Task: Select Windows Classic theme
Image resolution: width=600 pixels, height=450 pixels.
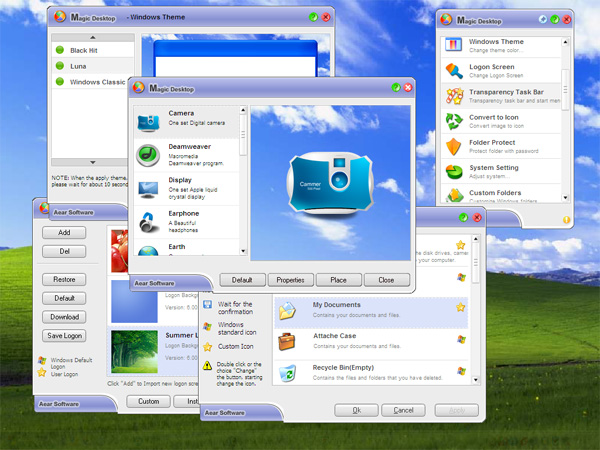Action: [93, 82]
